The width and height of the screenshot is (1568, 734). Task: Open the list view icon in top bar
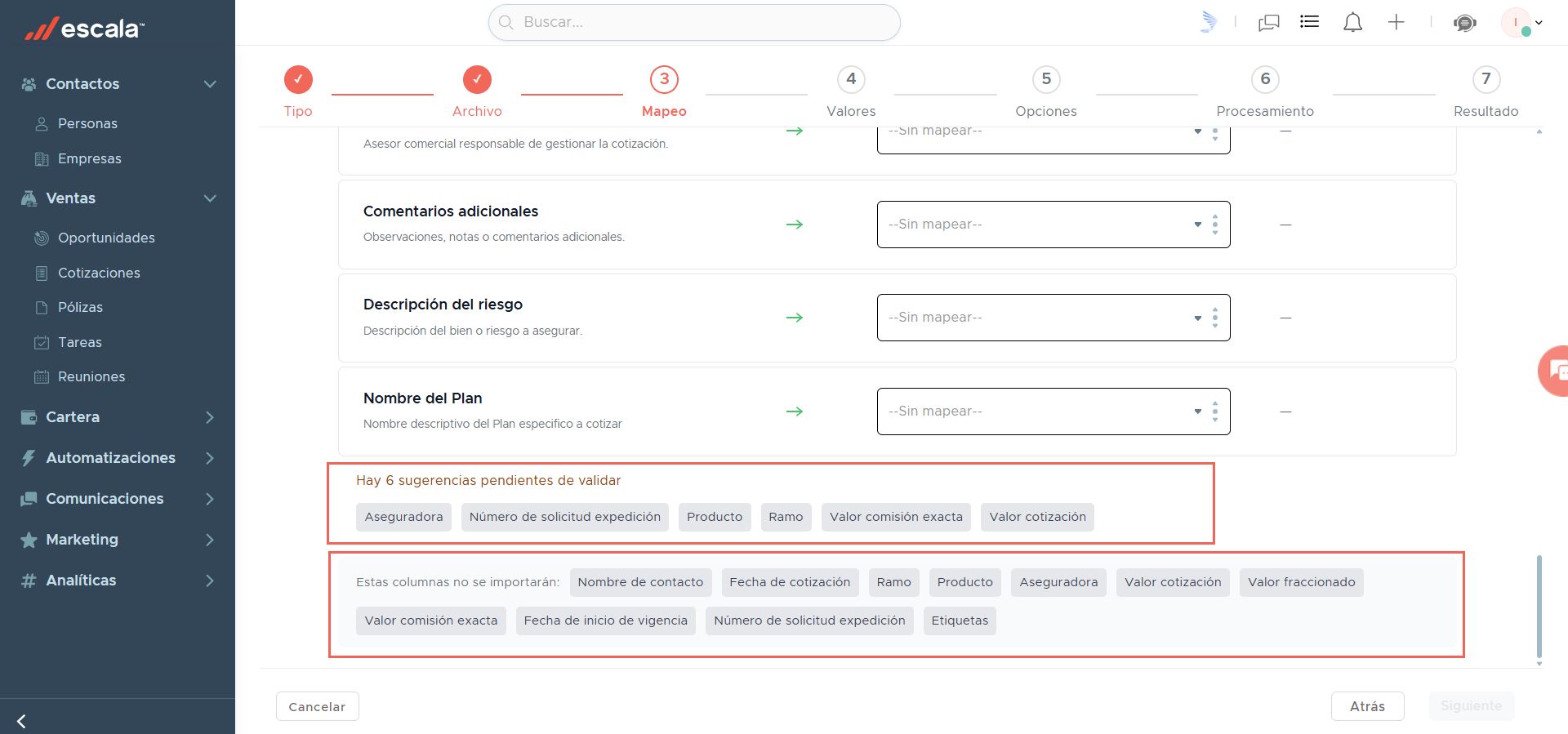pyautogui.click(x=1310, y=22)
